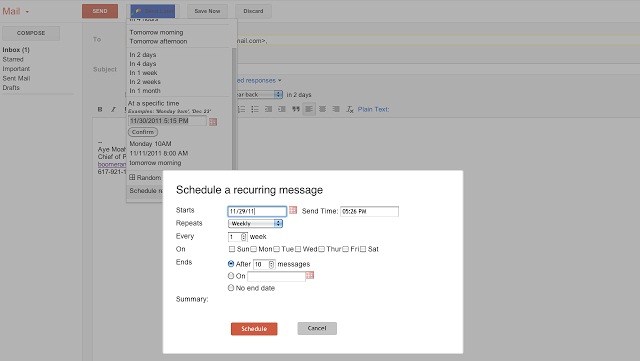Check the Sun day checkbox
Screen dimensions: 640x361
[x=232, y=249]
